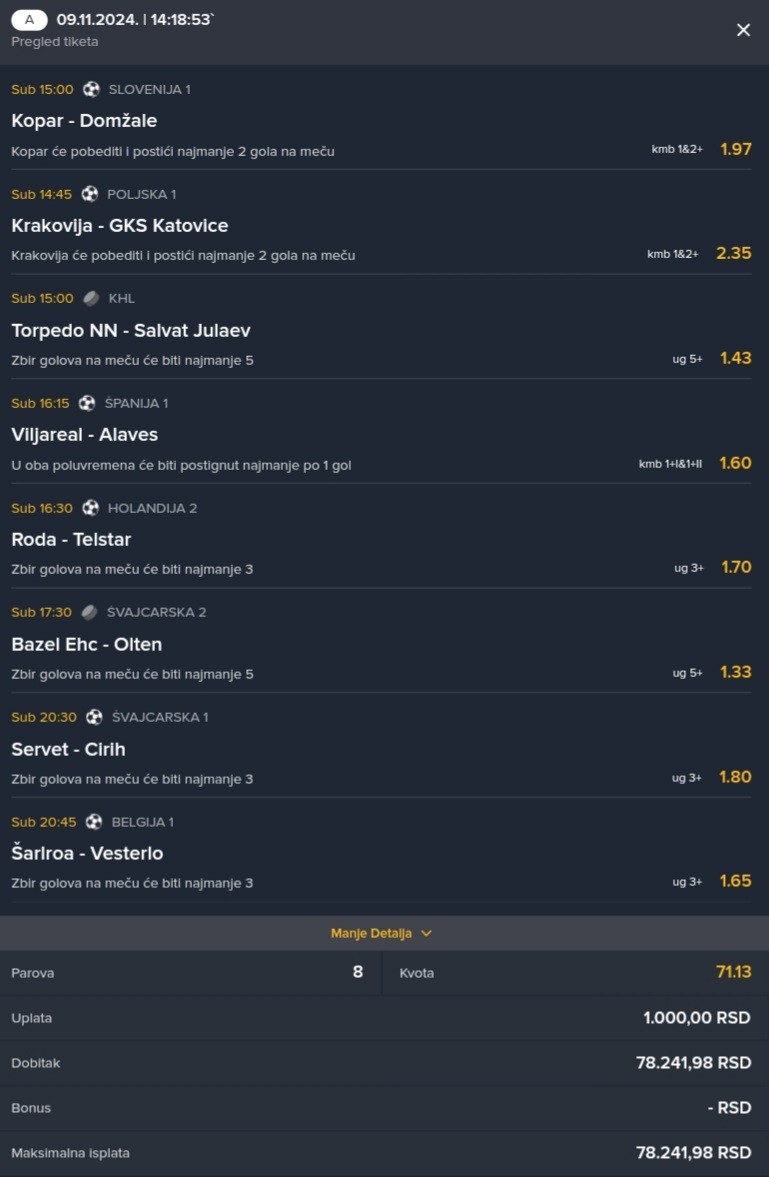Click the 1.60 odds for Viljareal - Alaves

(x=735, y=463)
